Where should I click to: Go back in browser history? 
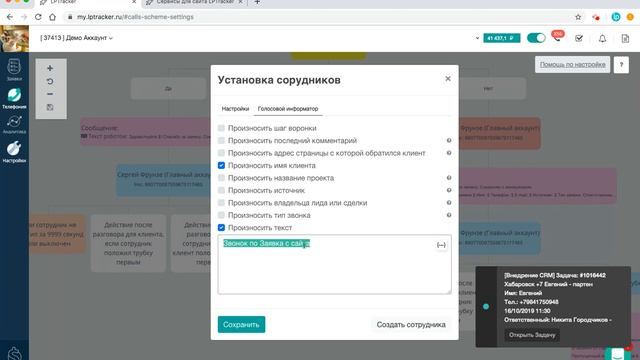click(10, 17)
